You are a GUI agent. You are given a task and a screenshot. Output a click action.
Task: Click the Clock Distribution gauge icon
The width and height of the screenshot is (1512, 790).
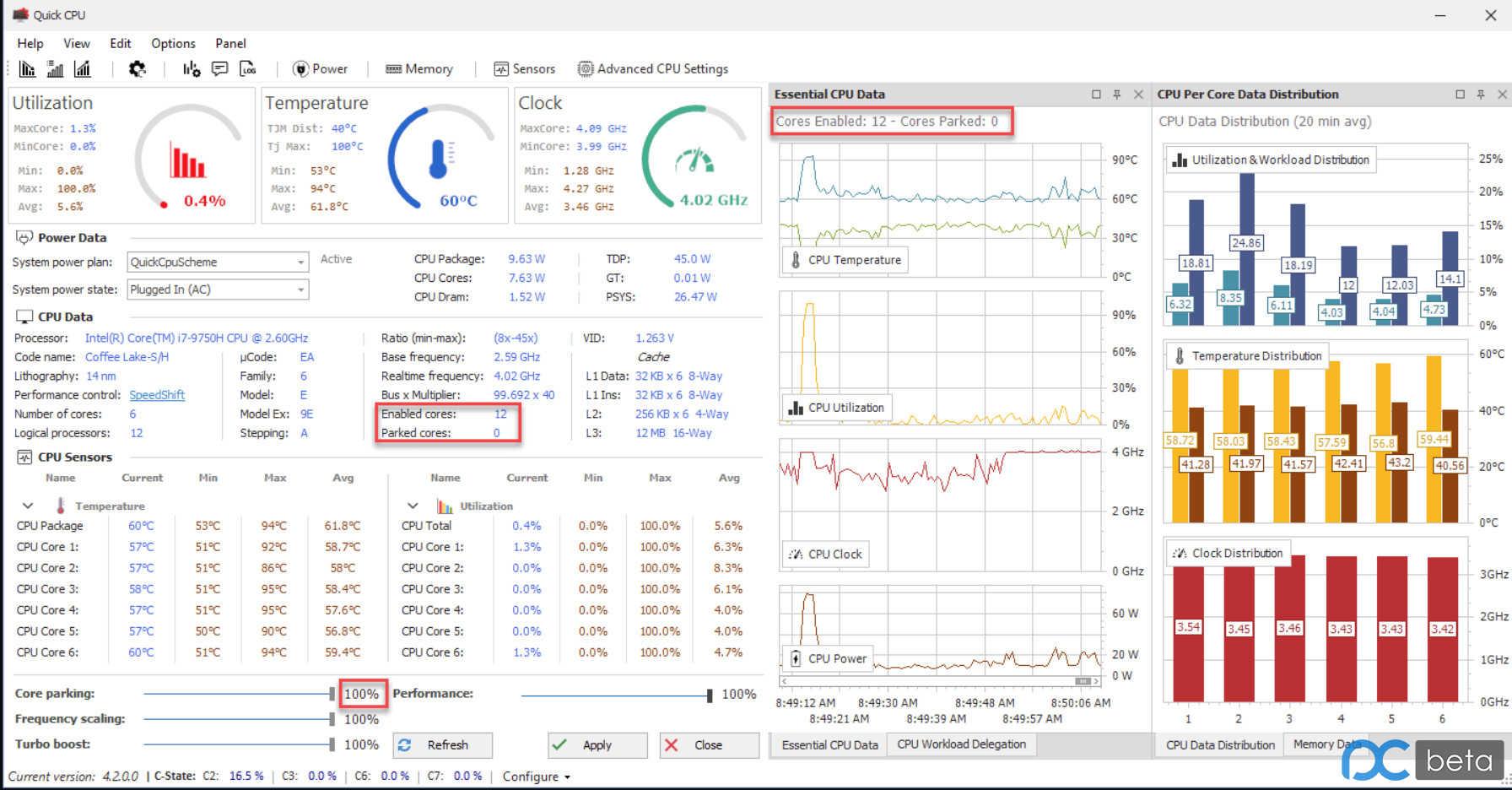click(1180, 554)
